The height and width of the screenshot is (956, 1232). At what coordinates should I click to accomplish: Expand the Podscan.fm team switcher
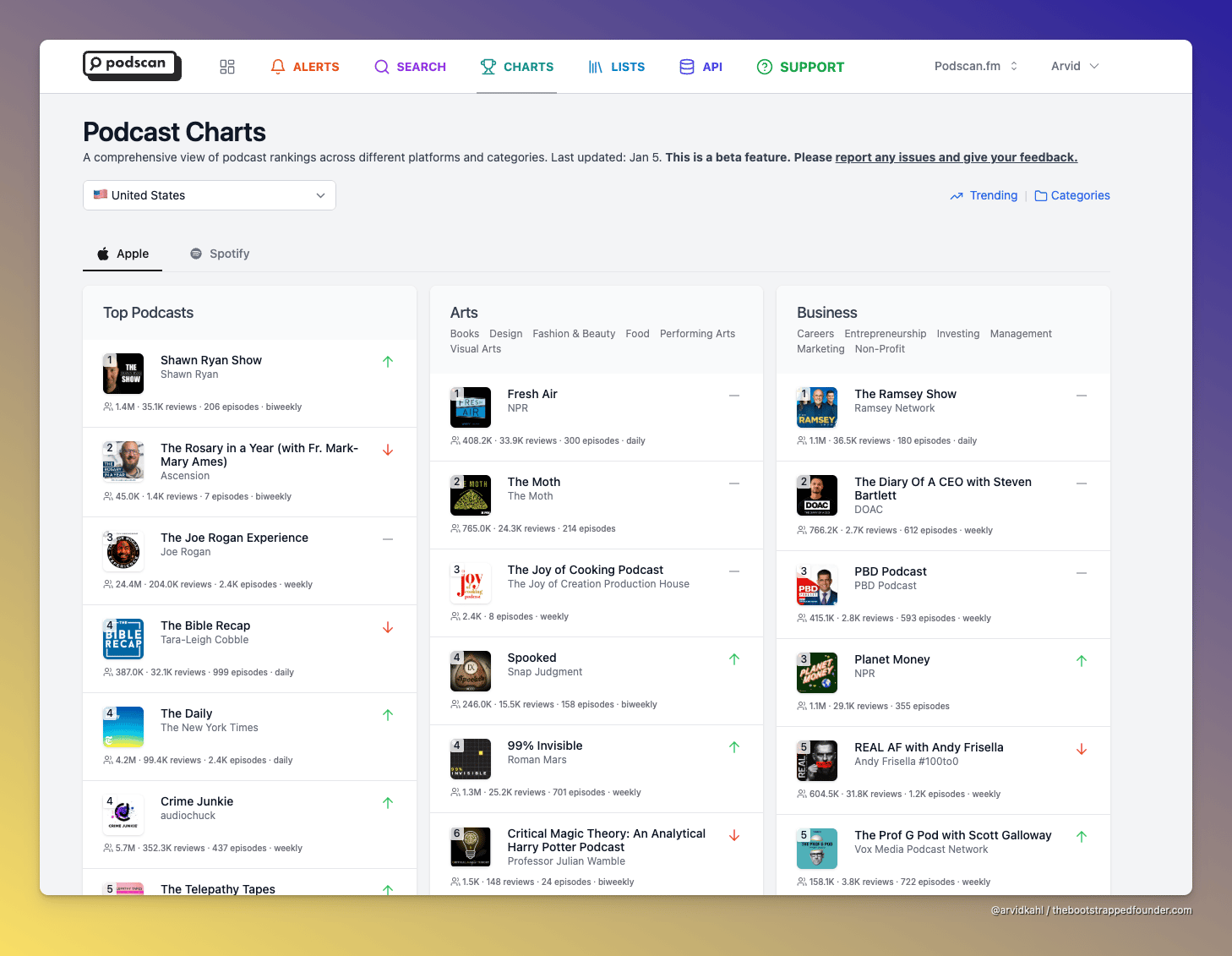(x=976, y=66)
